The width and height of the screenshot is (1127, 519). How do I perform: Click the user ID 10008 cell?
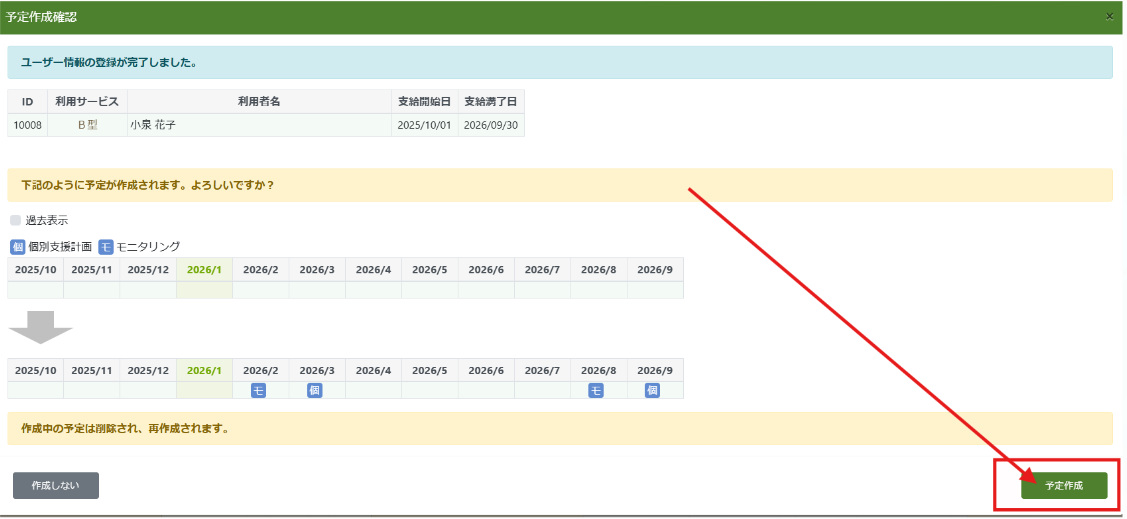[27, 126]
